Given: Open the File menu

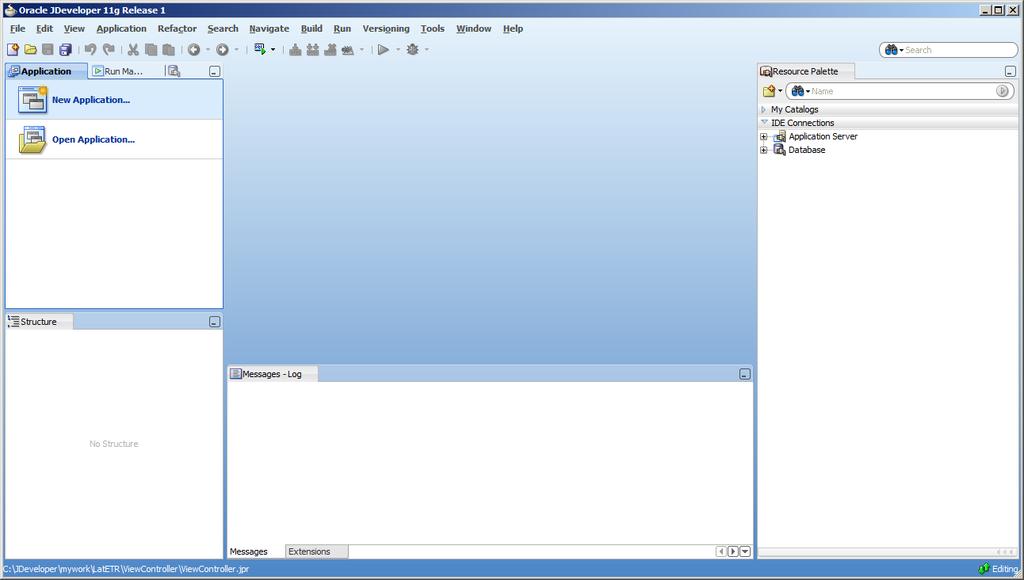Looking at the screenshot, I should [18, 29].
